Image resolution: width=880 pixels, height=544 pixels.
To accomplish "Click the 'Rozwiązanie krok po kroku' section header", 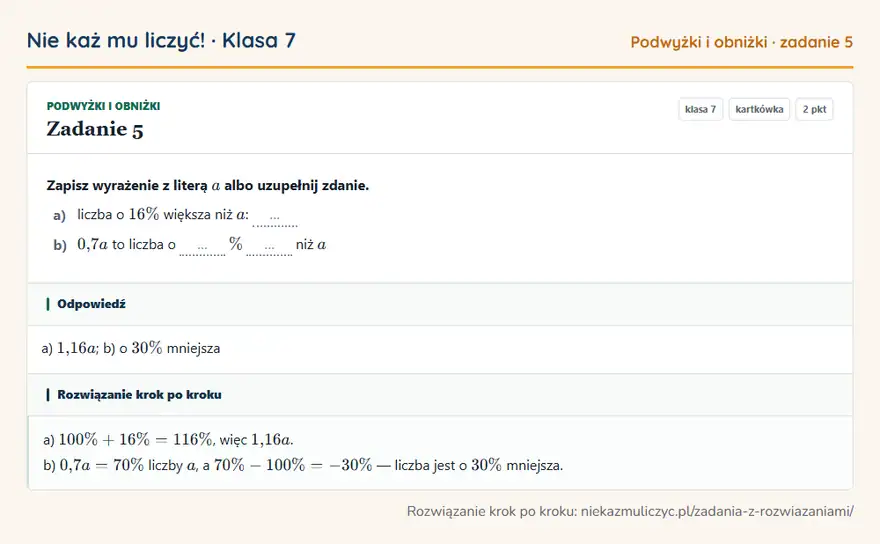I will 440,395.
